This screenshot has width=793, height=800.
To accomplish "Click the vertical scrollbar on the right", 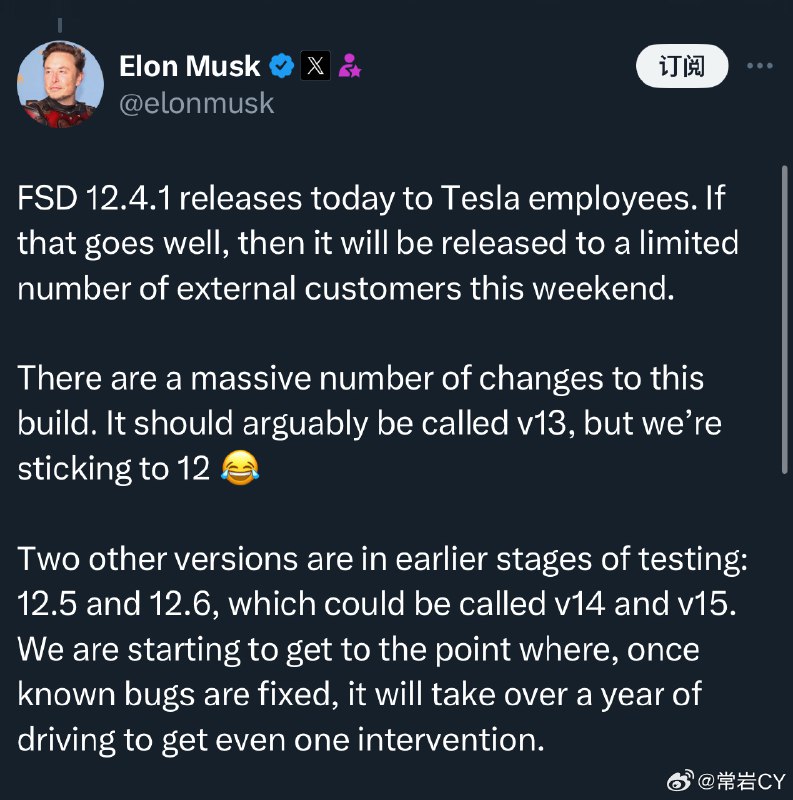I will click(x=785, y=320).
